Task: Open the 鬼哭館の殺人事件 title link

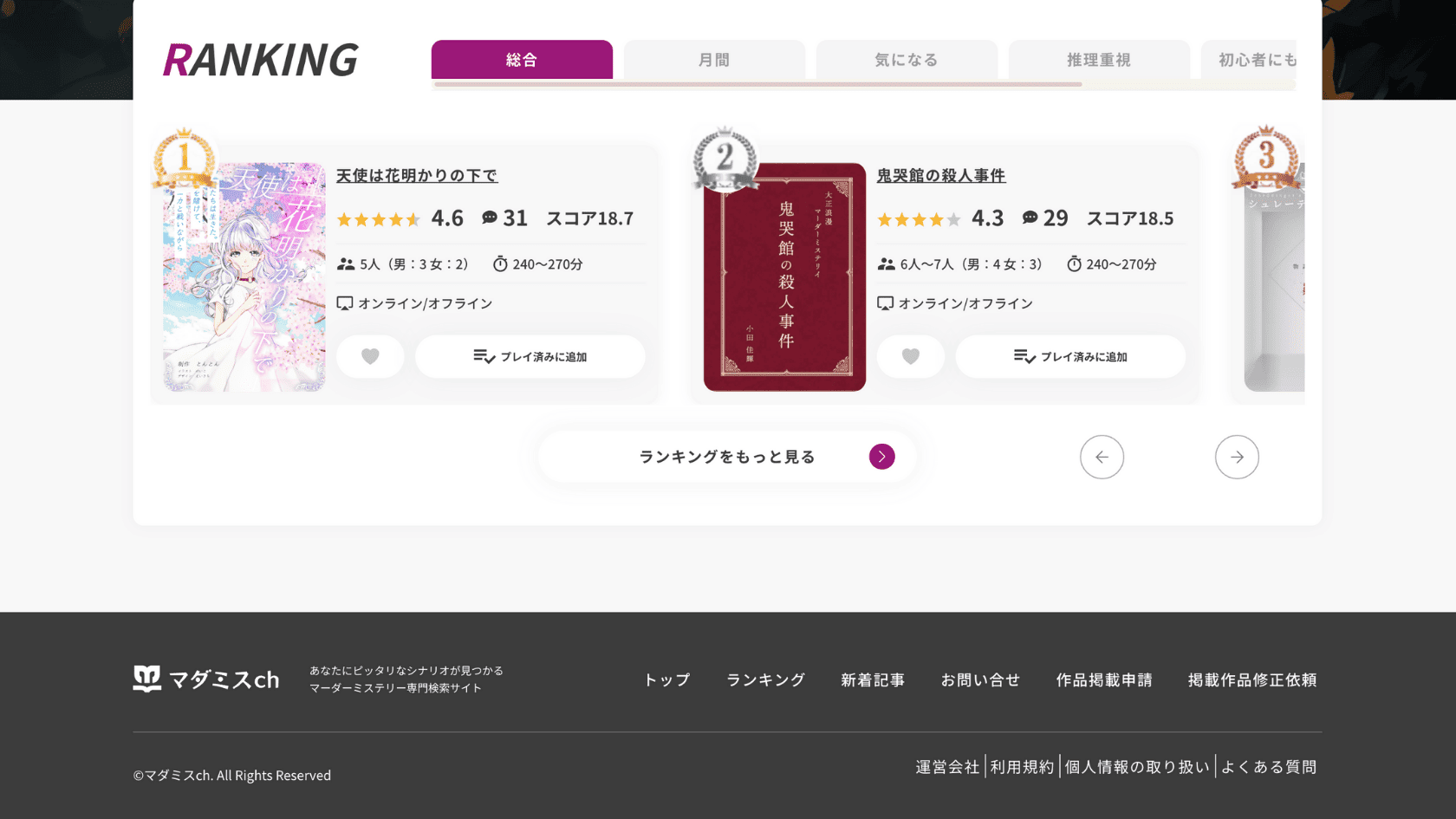Action: (x=941, y=175)
